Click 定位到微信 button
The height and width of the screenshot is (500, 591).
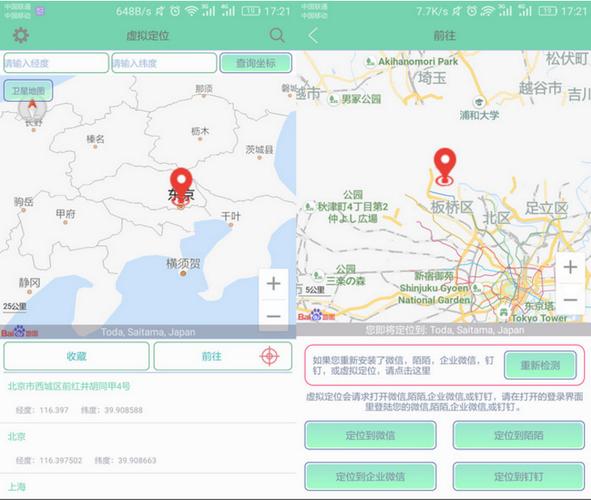pyautogui.click(x=371, y=435)
